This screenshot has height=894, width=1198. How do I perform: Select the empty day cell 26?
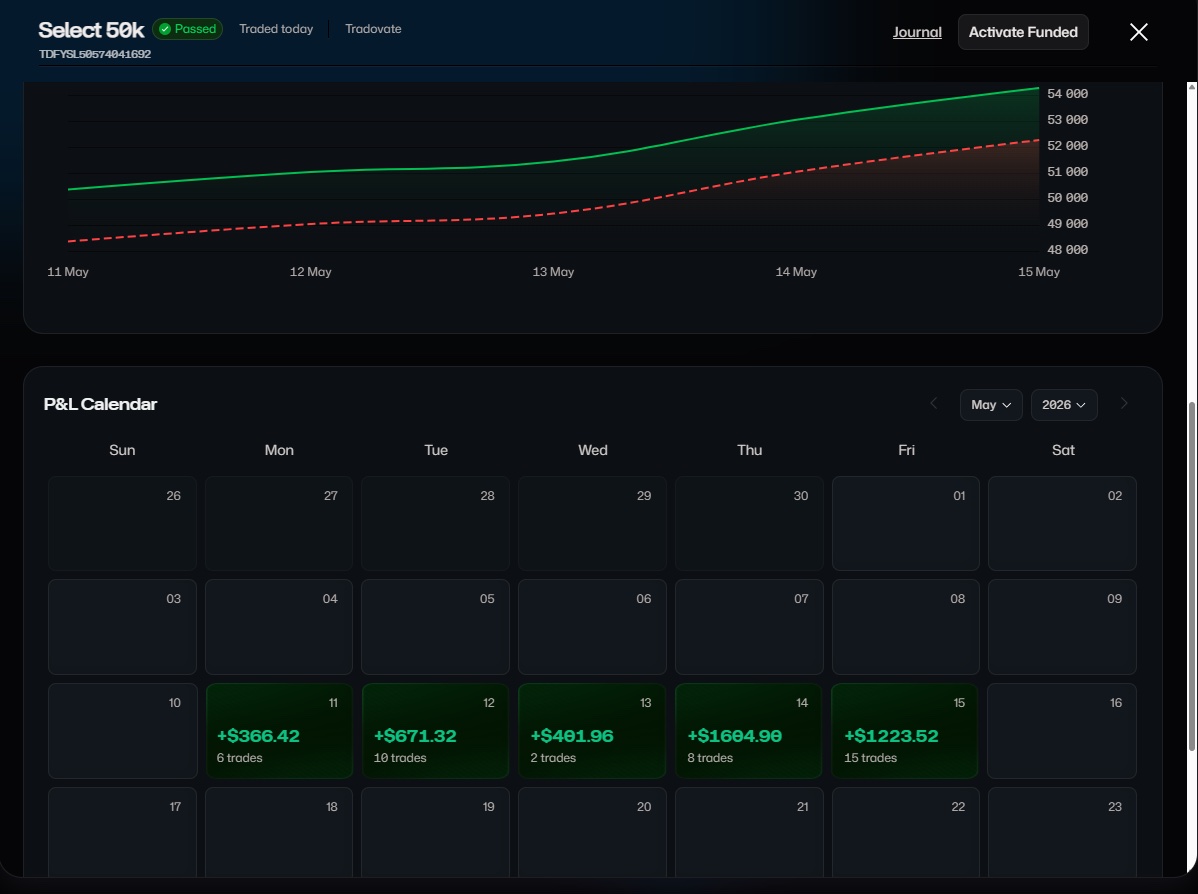click(x=122, y=523)
